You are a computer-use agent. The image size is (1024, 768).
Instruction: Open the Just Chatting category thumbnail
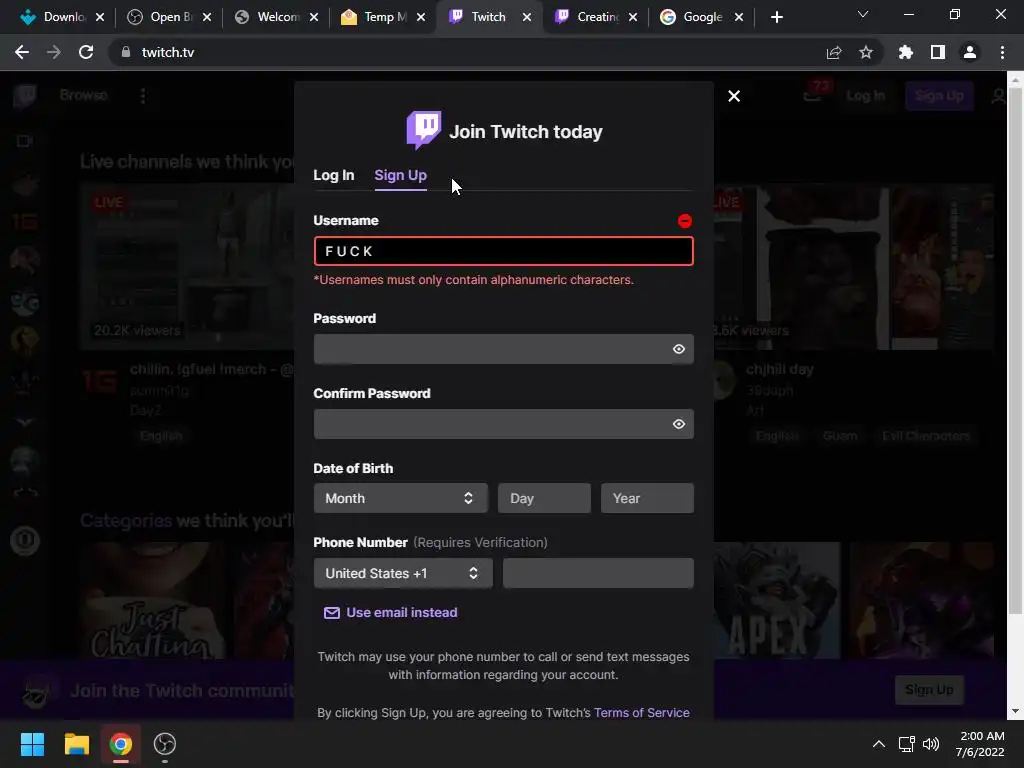tap(153, 600)
